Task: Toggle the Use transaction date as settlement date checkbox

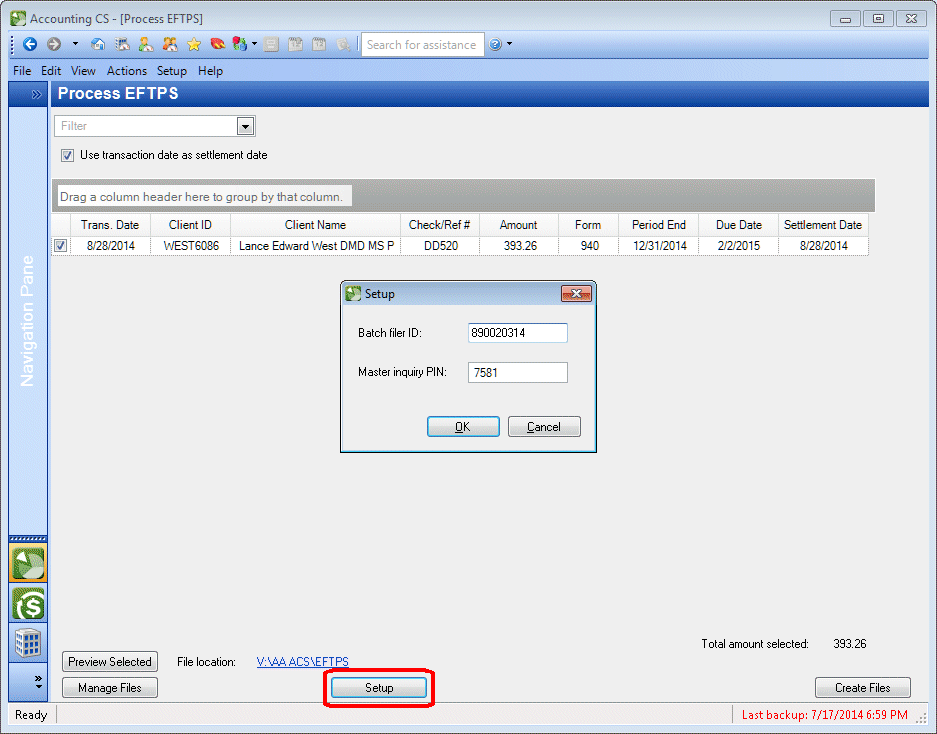Action: coord(66,156)
